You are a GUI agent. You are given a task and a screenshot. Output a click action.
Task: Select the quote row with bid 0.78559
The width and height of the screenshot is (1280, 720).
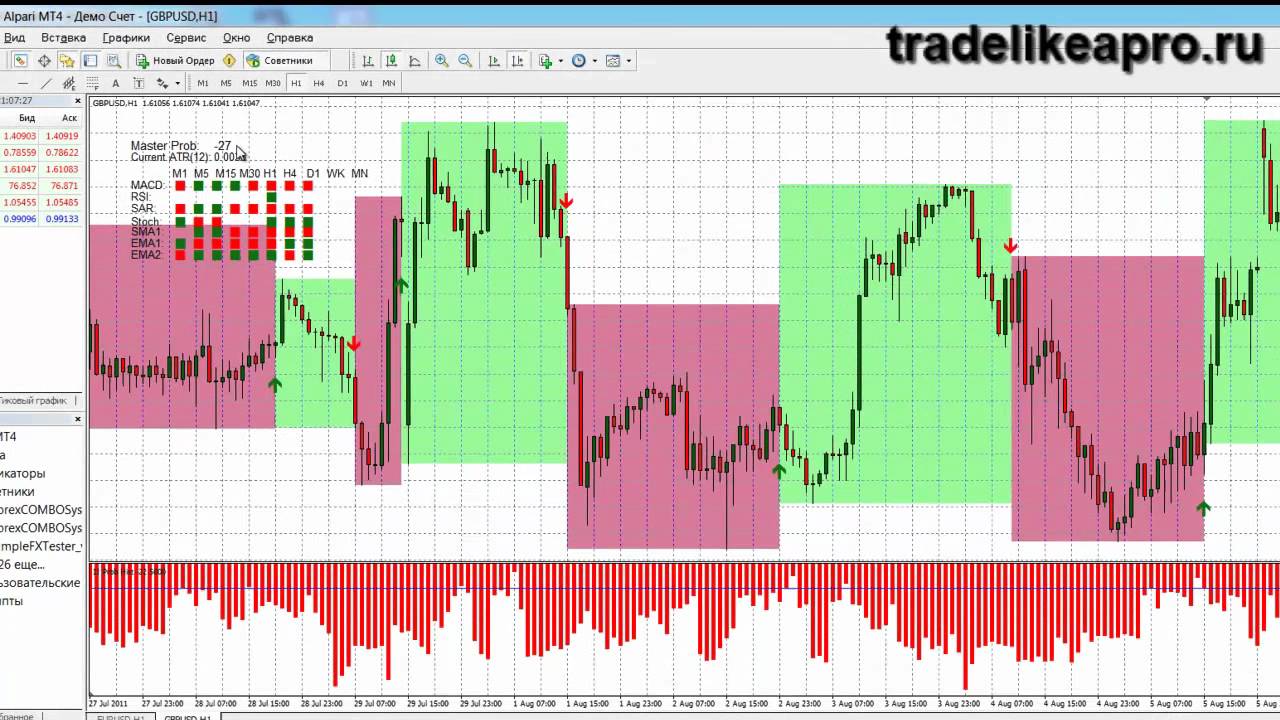coord(41,153)
